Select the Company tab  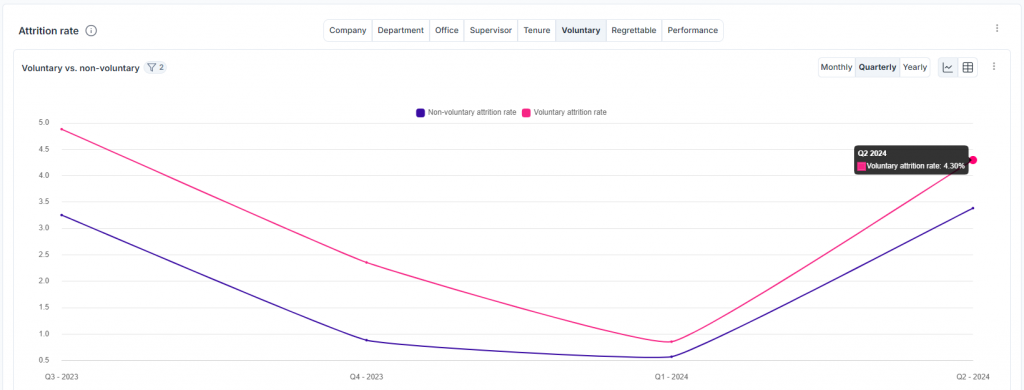pyautogui.click(x=347, y=31)
